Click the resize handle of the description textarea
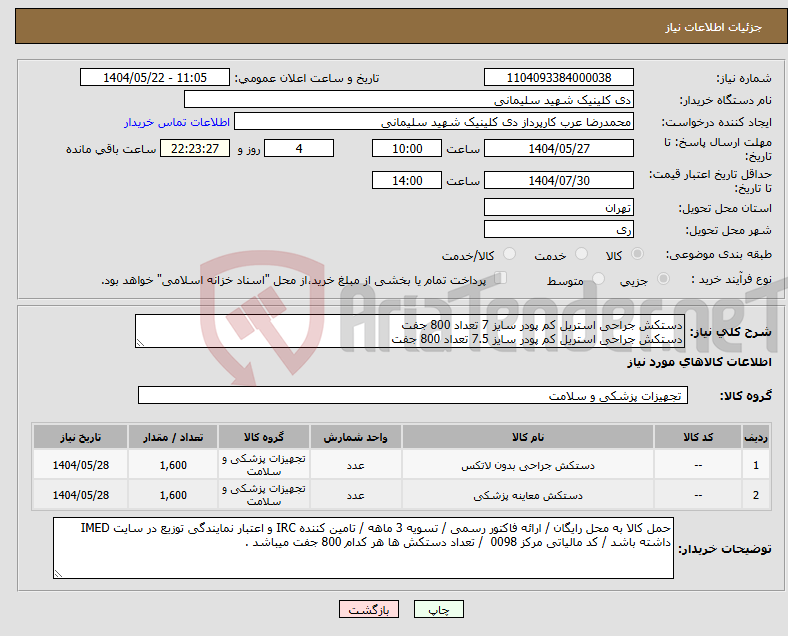Viewport: 788px width, 636px height. (140, 343)
